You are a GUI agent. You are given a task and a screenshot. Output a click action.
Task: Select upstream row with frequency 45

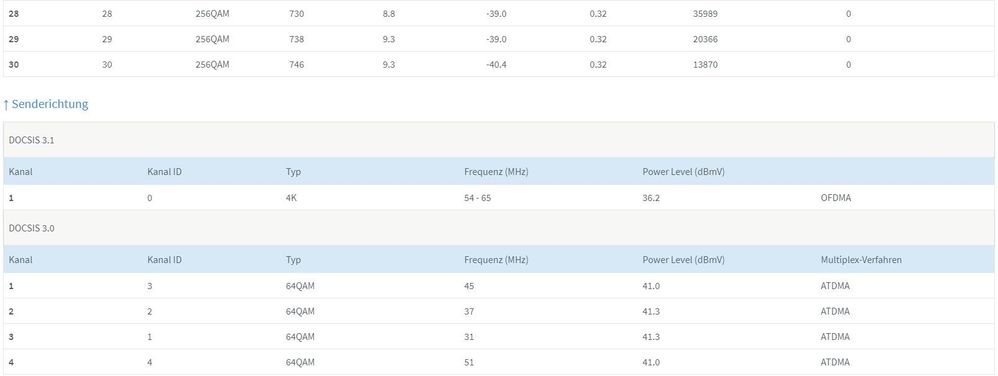pyautogui.click(x=499, y=286)
